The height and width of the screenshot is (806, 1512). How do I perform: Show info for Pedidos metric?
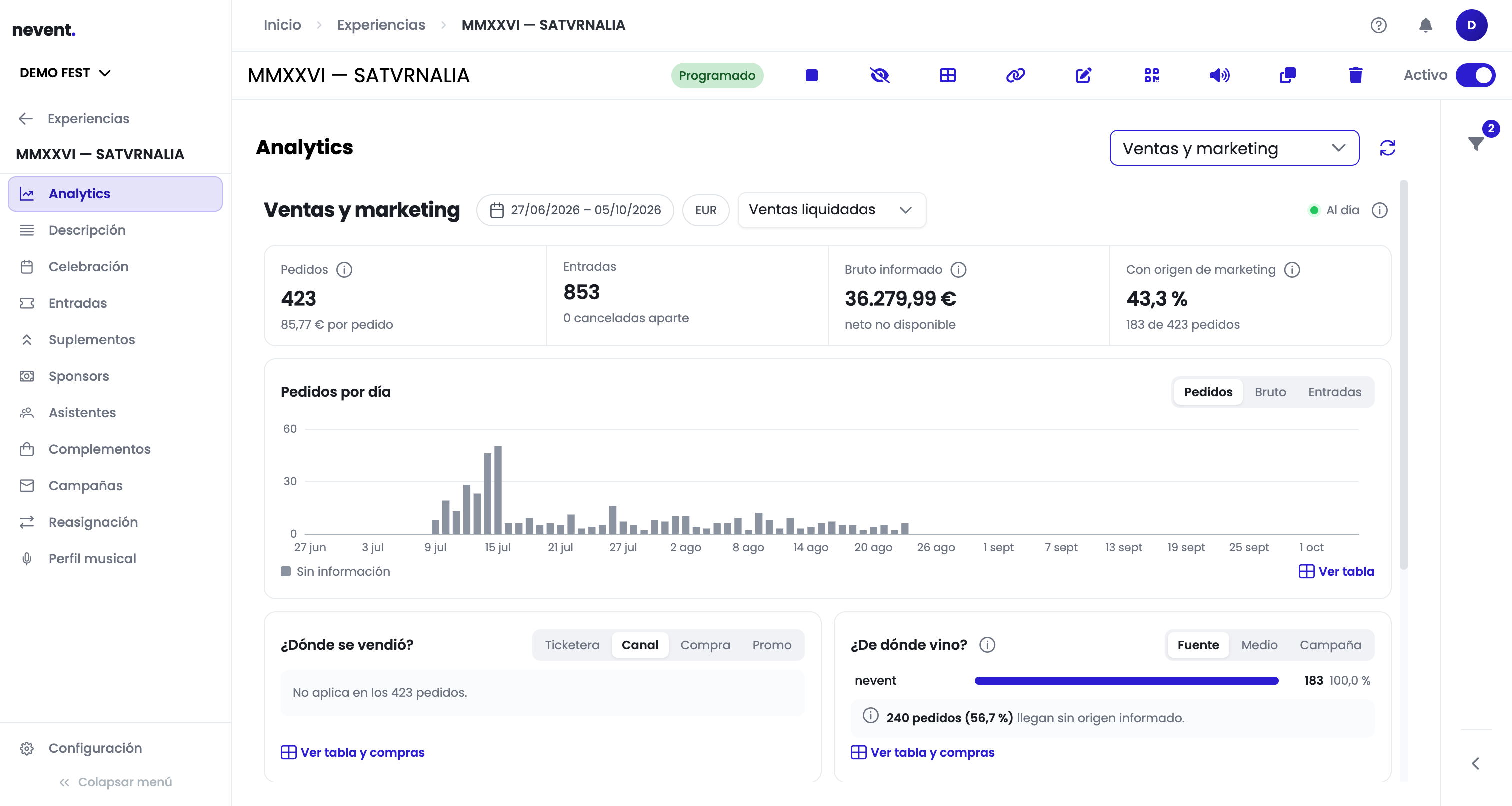344,270
